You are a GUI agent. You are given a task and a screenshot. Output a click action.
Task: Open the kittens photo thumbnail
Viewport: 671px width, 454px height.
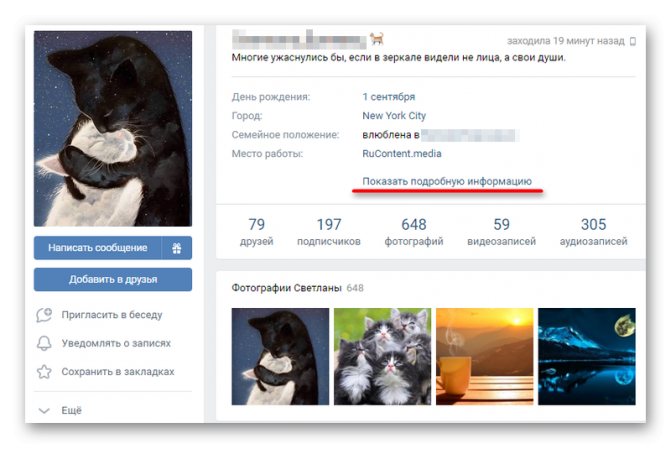[x=383, y=356]
